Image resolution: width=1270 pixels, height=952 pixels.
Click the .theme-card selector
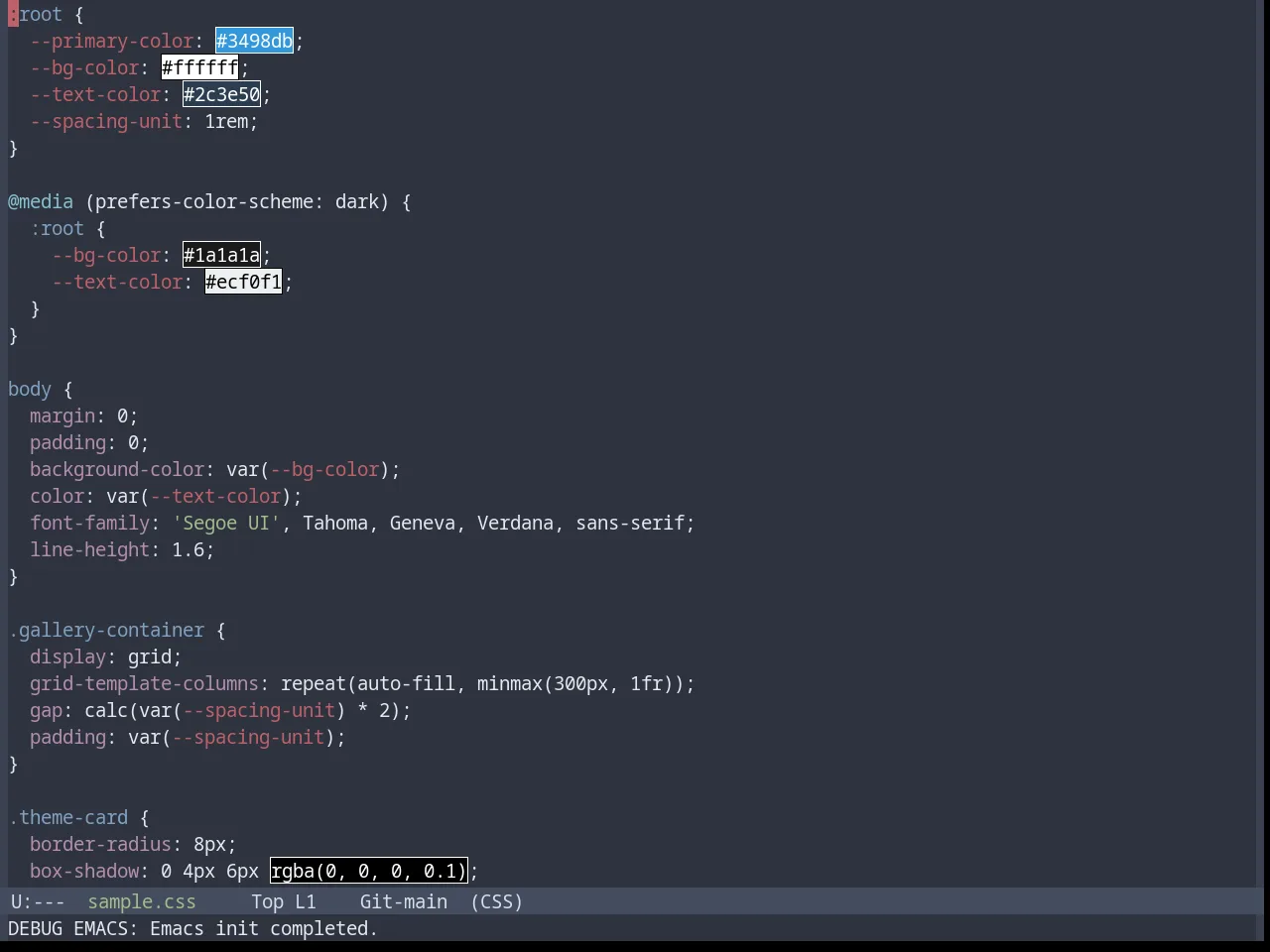[x=68, y=817]
